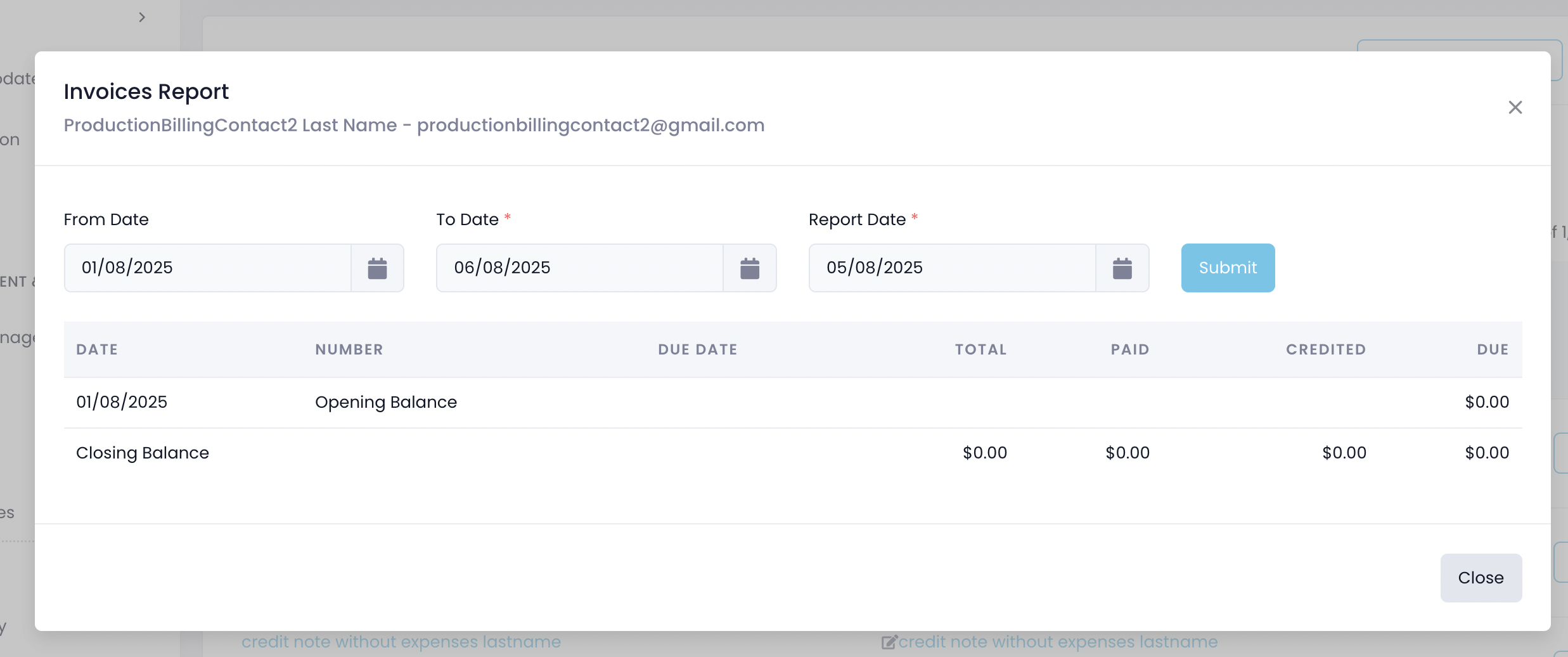Select the DUE DATE column header
The height and width of the screenshot is (657, 1568).
(x=698, y=349)
